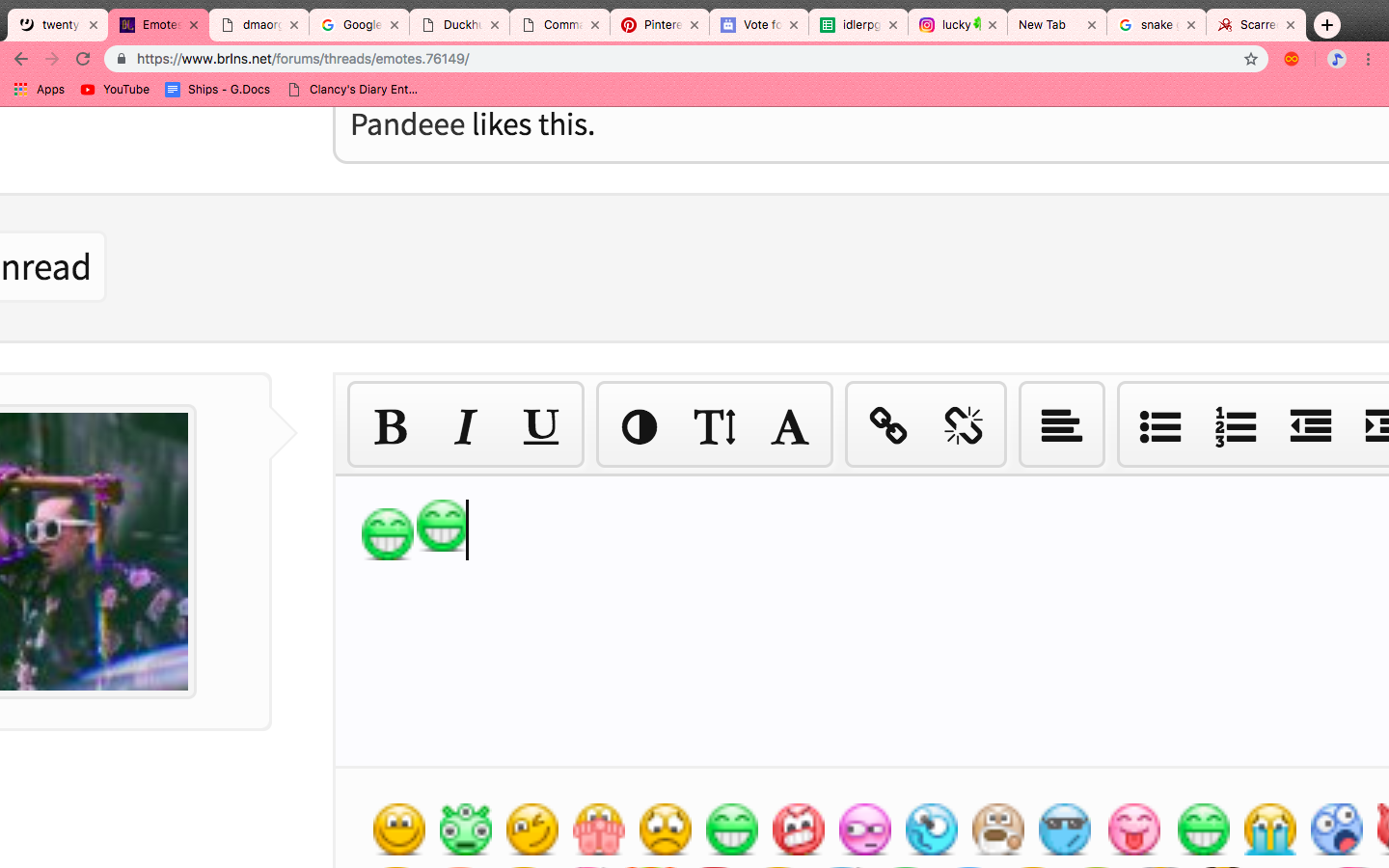Close the Emotes browser tab
The width and height of the screenshot is (1389, 868).
point(194,25)
